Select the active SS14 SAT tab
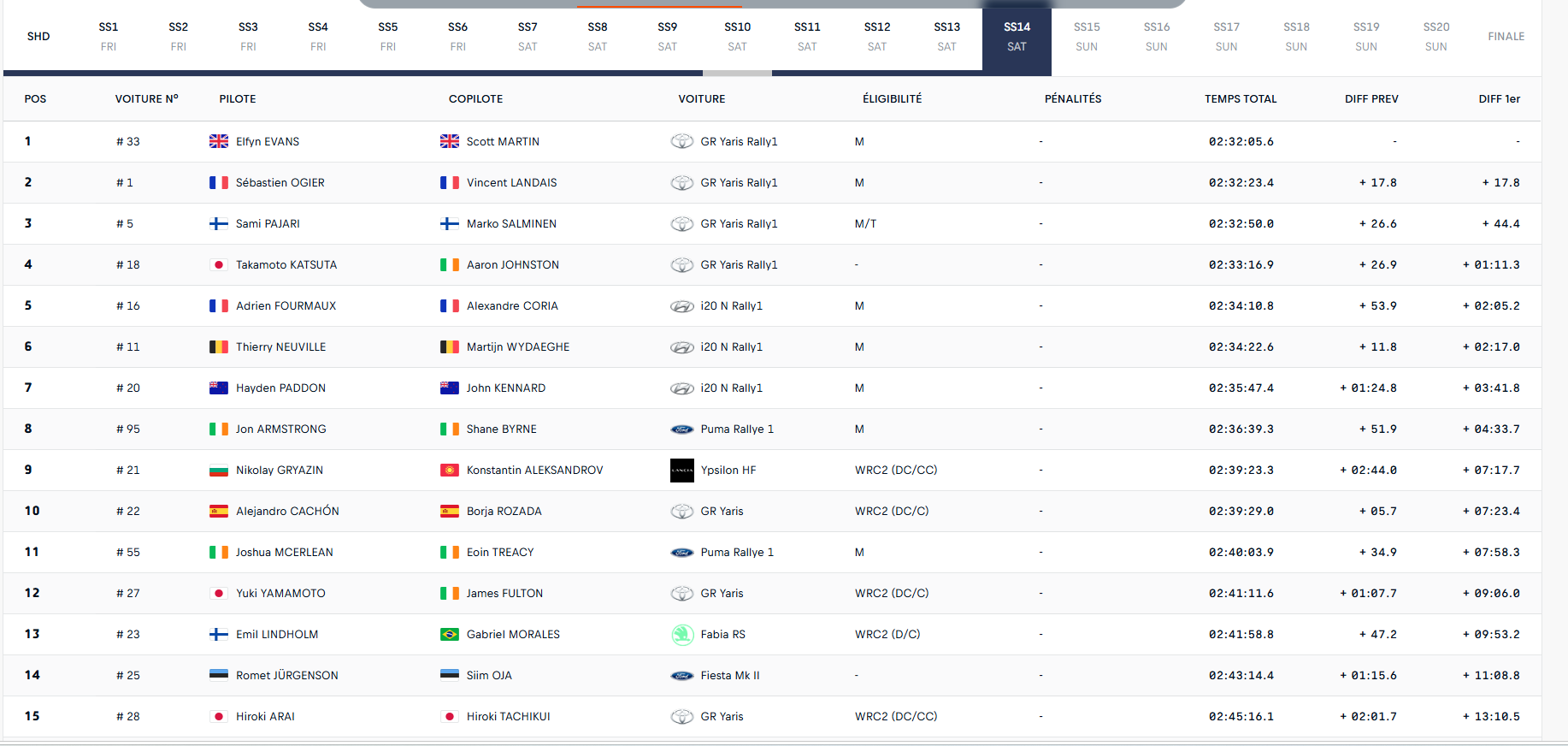This screenshot has width=1568, height=746. tap(1017, 36)
